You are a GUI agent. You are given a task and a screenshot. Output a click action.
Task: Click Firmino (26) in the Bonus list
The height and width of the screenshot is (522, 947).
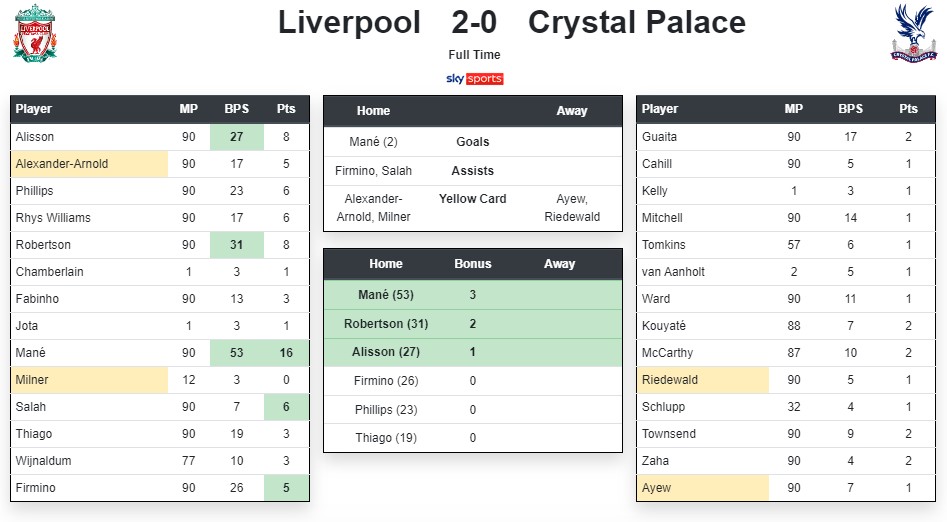coord(386,381)
